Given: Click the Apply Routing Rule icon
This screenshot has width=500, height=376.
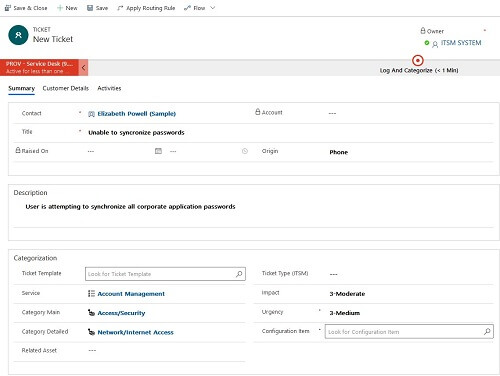Looking at the screenshot, I should 120,8.
